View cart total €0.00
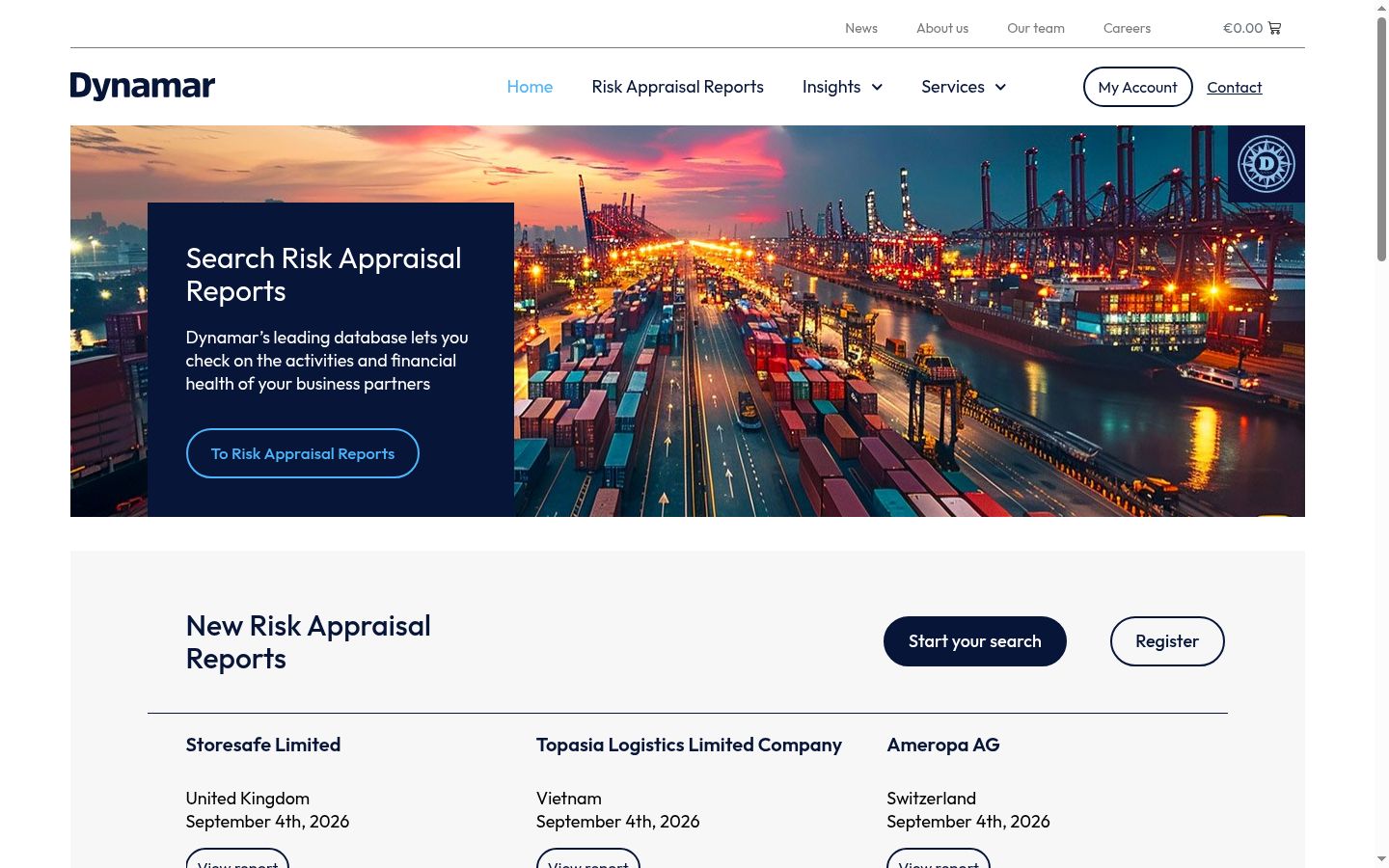Image resolution: width=1389 pixels, height=868 pixels. 1242,28
